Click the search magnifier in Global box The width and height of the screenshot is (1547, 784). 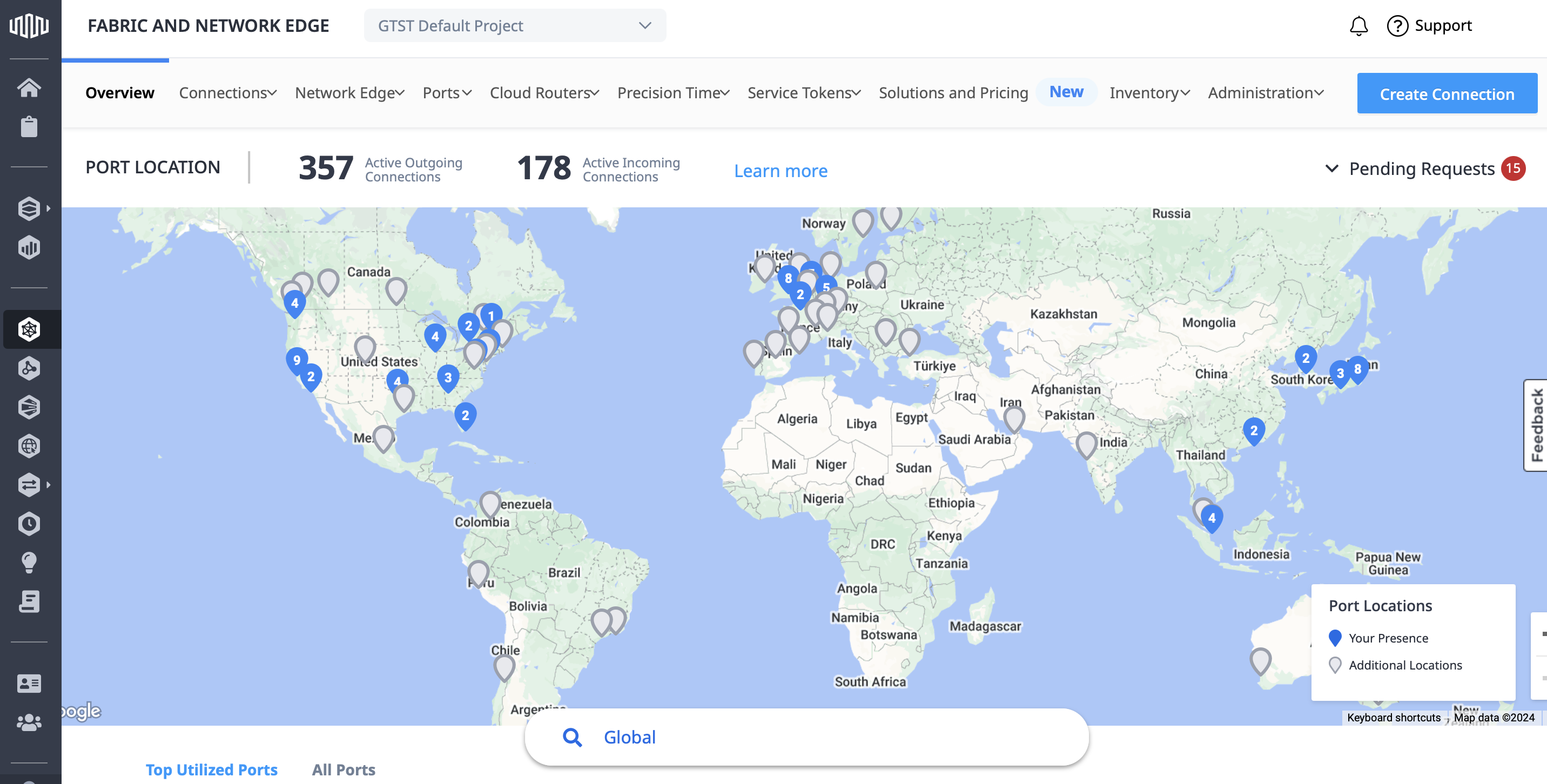tap(573, 737)
